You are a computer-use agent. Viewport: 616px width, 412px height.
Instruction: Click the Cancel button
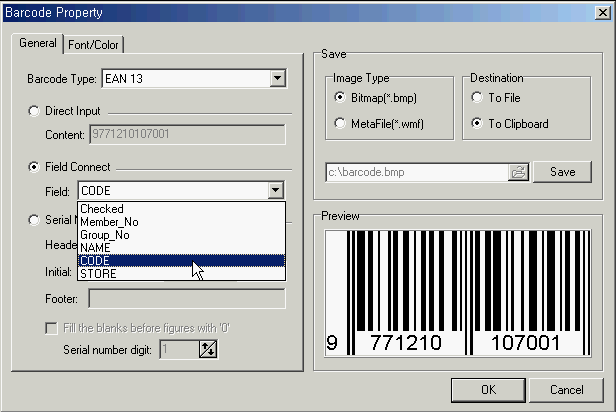pos(566,390)
